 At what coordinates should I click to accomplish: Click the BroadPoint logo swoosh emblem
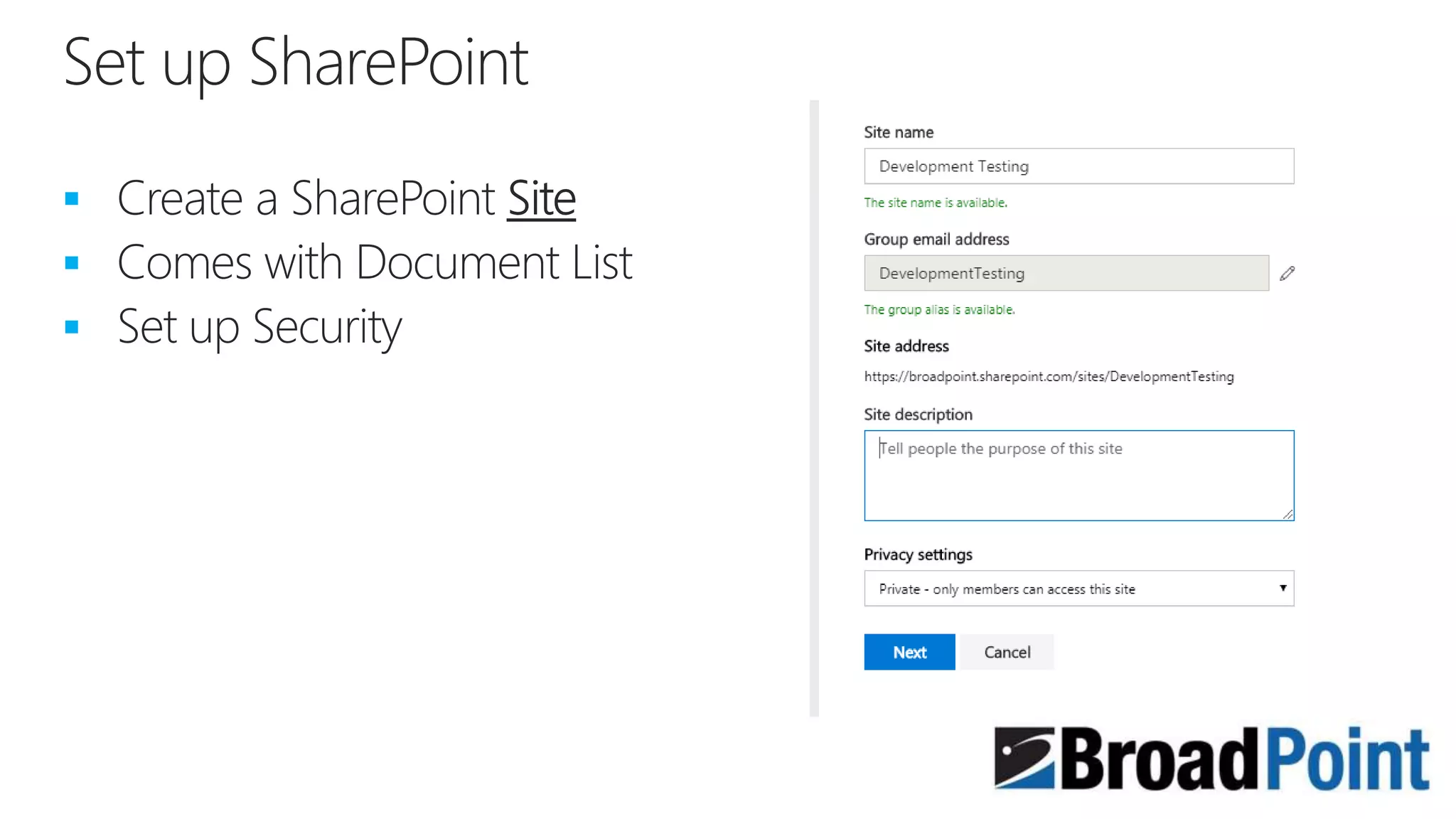tap(1024, 758)
